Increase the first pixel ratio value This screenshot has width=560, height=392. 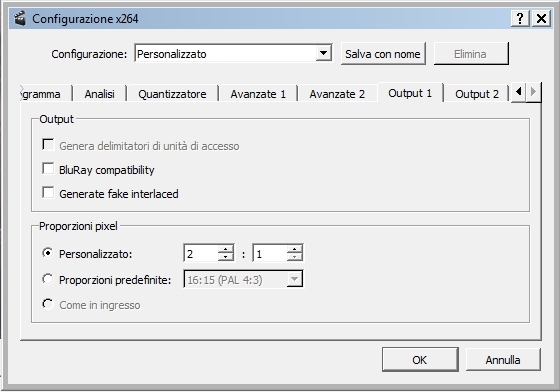point(226,248)
